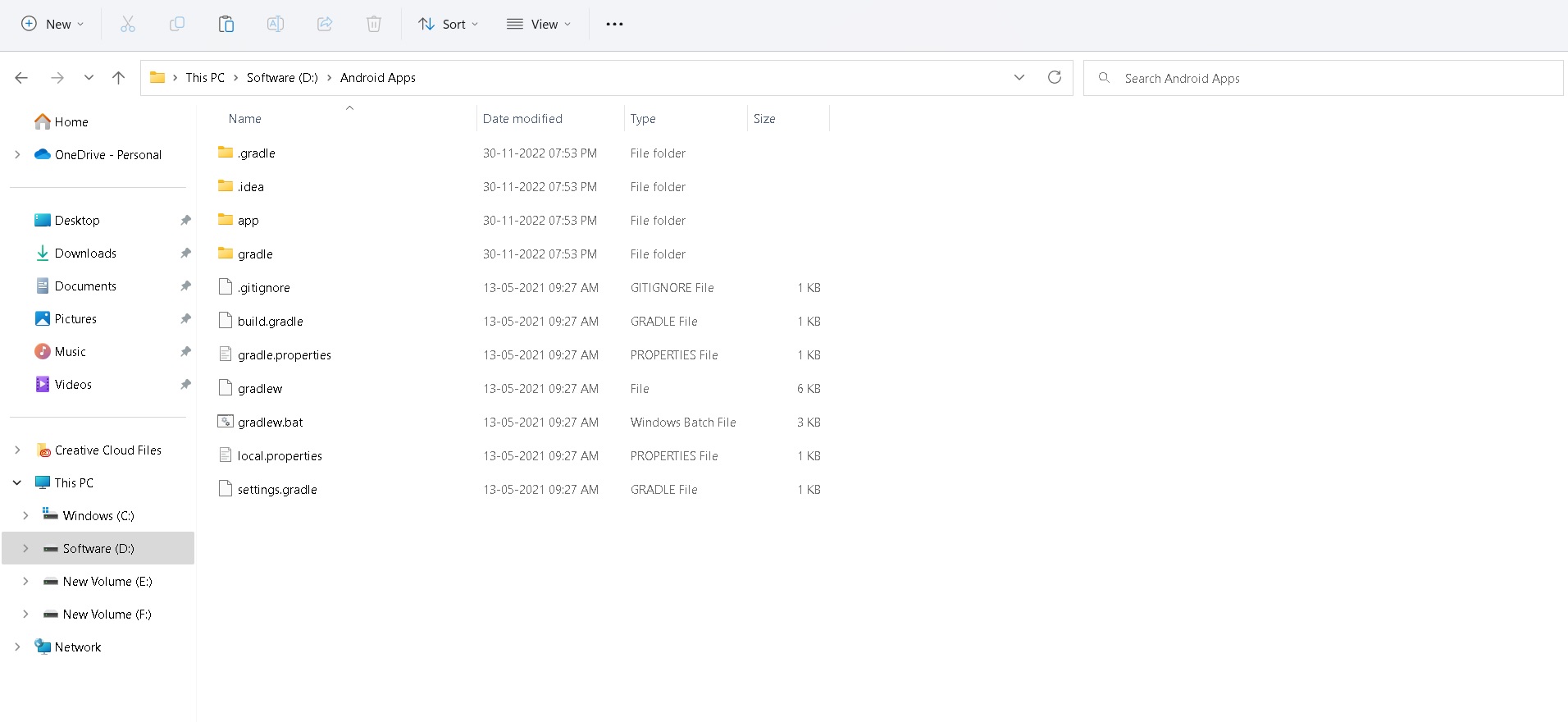Open the See more ellipsis menu
Image resolution: width=1568 pixels, height=722 pixels.
[614, 24]
